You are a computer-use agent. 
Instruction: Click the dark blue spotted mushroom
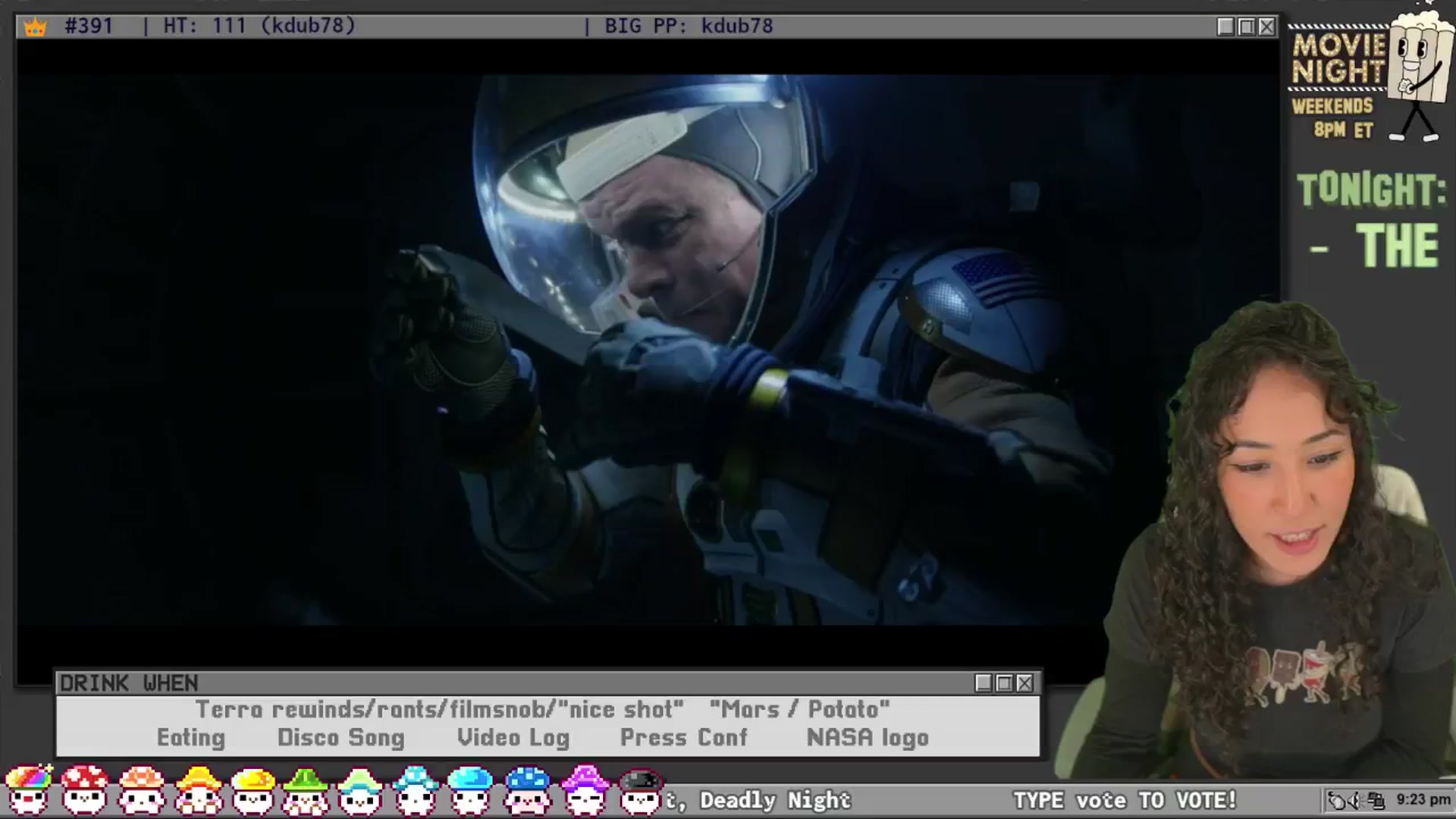tap(527, 790)
